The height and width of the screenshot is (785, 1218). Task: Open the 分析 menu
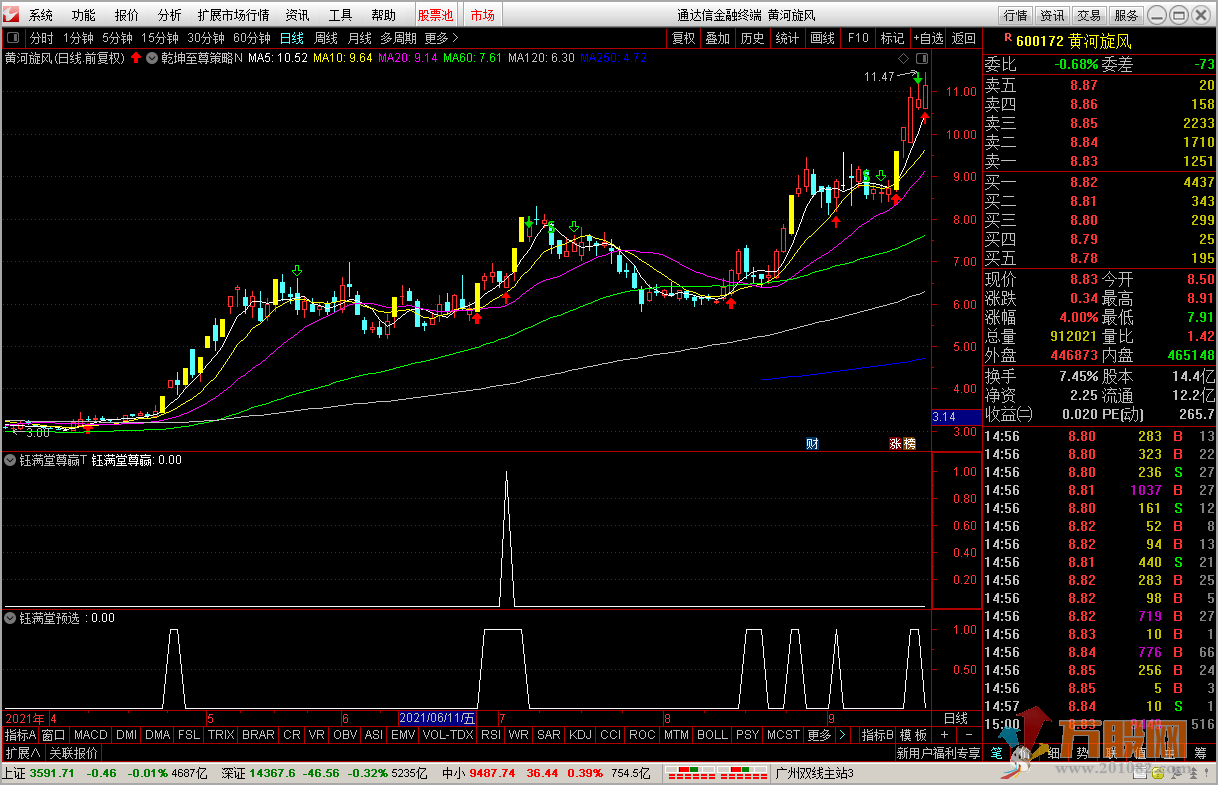click(x=169, y=15)
